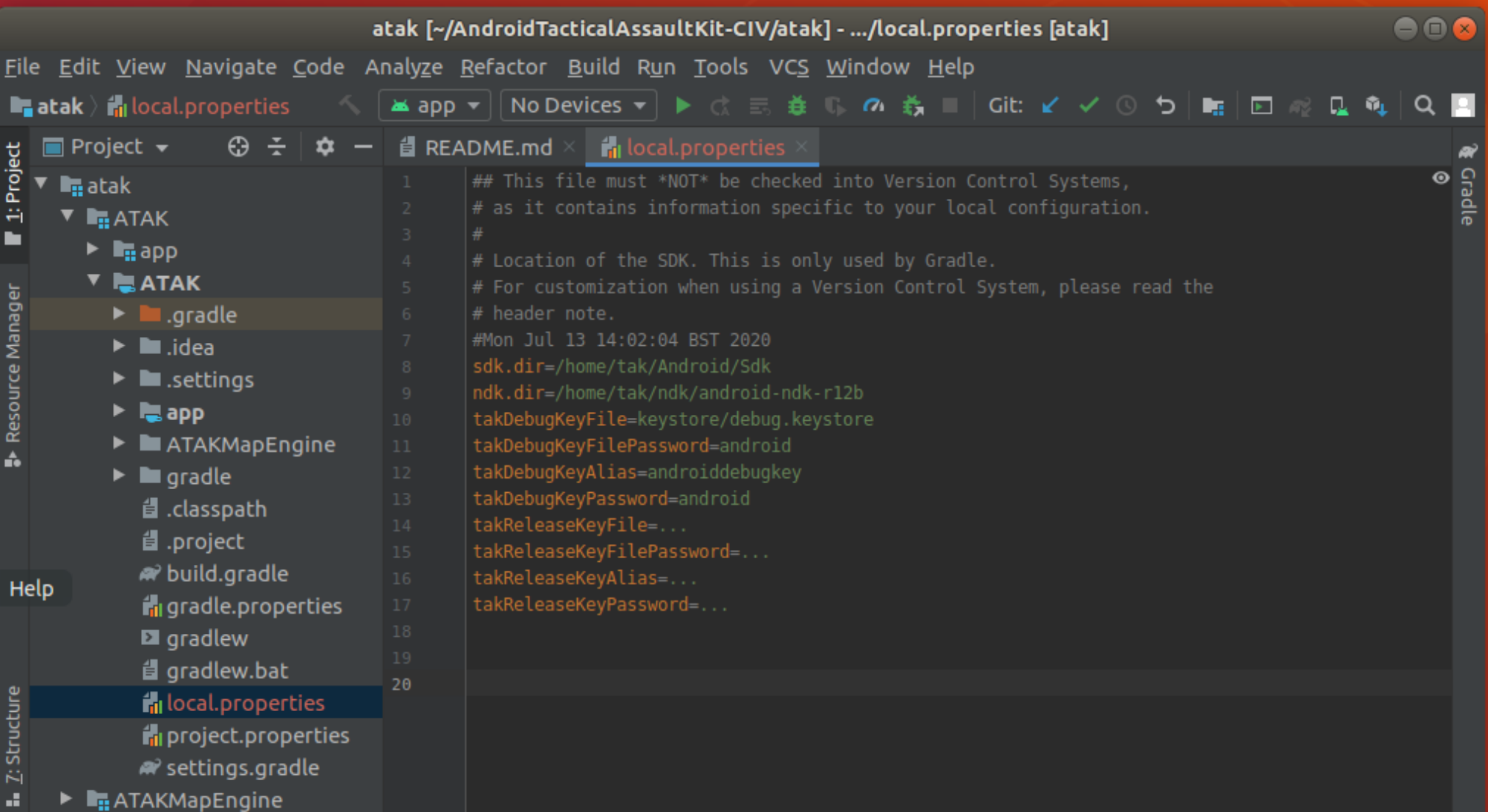Open the Refactor menu
Viewport: 1488px width, 812px height.
tap(503, 67)
